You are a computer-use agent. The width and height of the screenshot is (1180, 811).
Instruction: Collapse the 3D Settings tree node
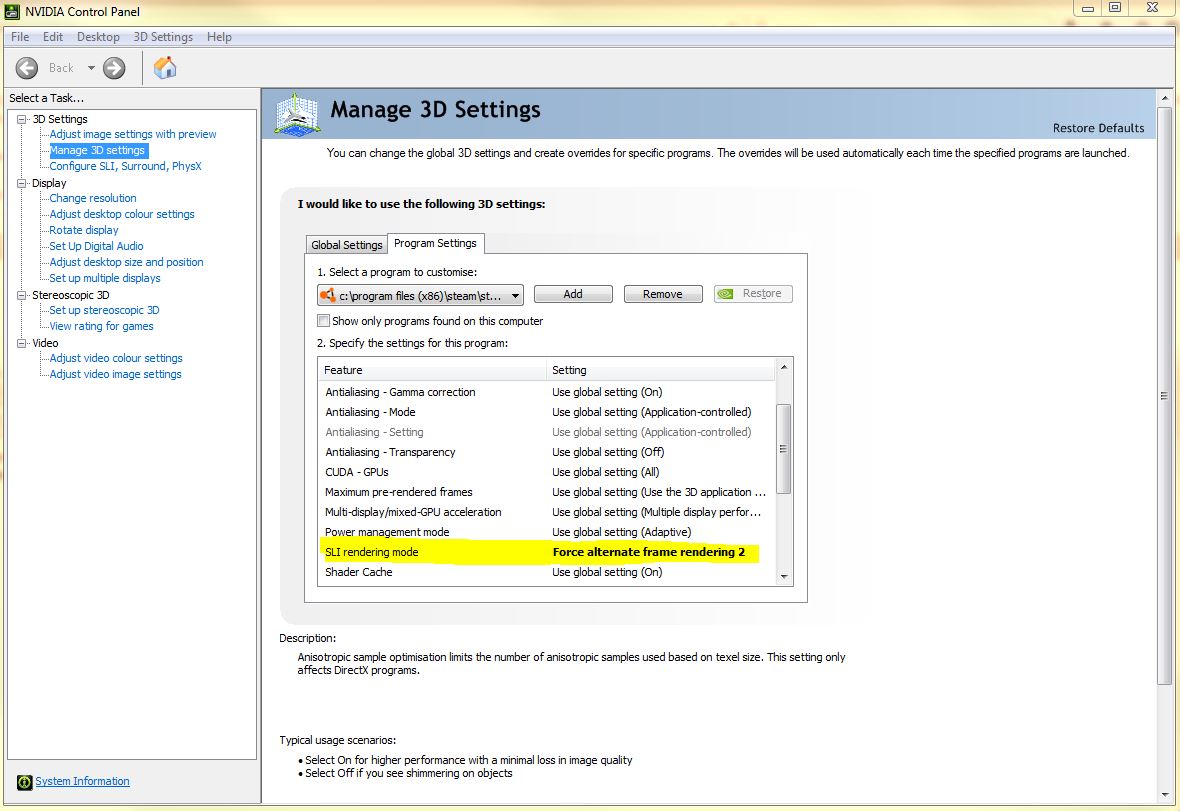pyautogui.click(x=22, y=119)
